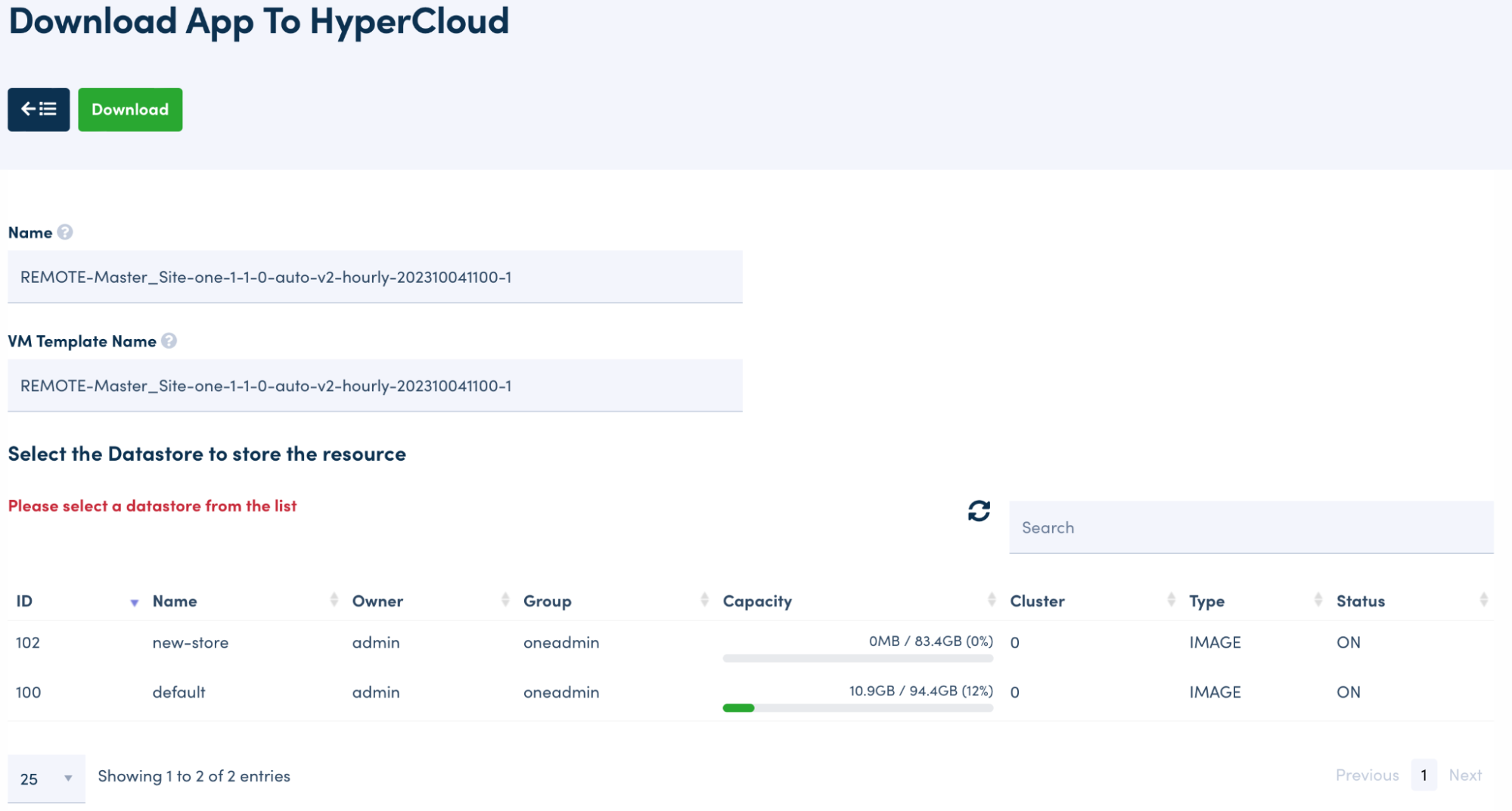Viewport: 1512px width, 811px height.
Task: Sort by the Name column header
Action: tap(175, 601)
